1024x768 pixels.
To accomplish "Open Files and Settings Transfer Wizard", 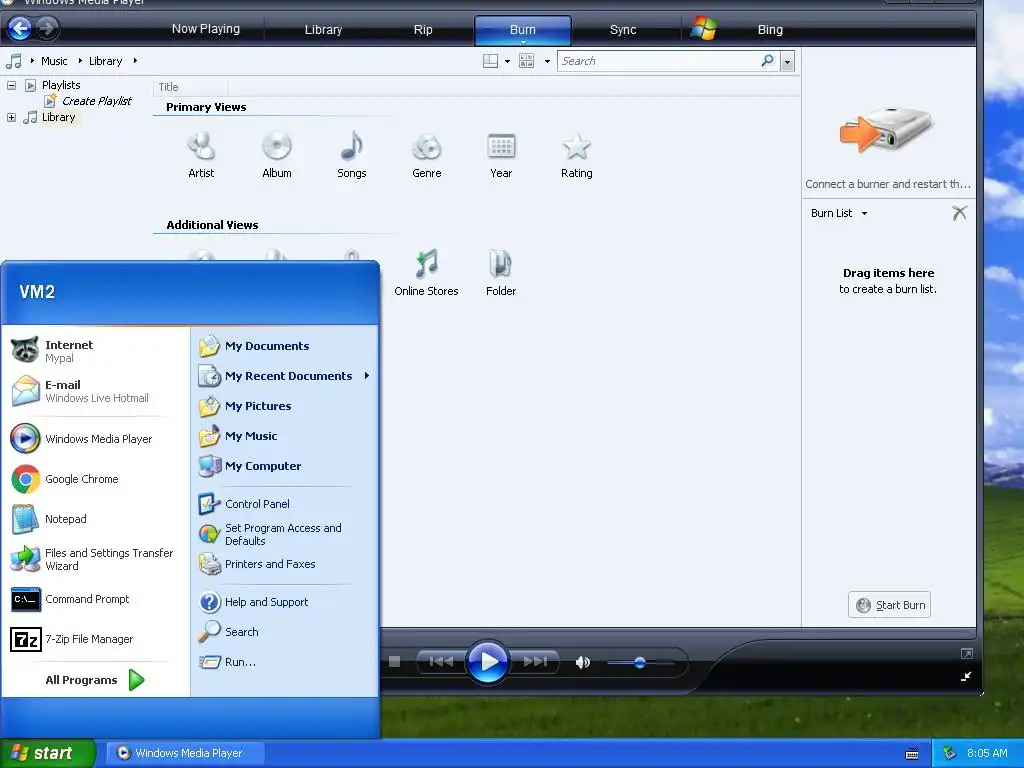I will click(x=96, y=559).
